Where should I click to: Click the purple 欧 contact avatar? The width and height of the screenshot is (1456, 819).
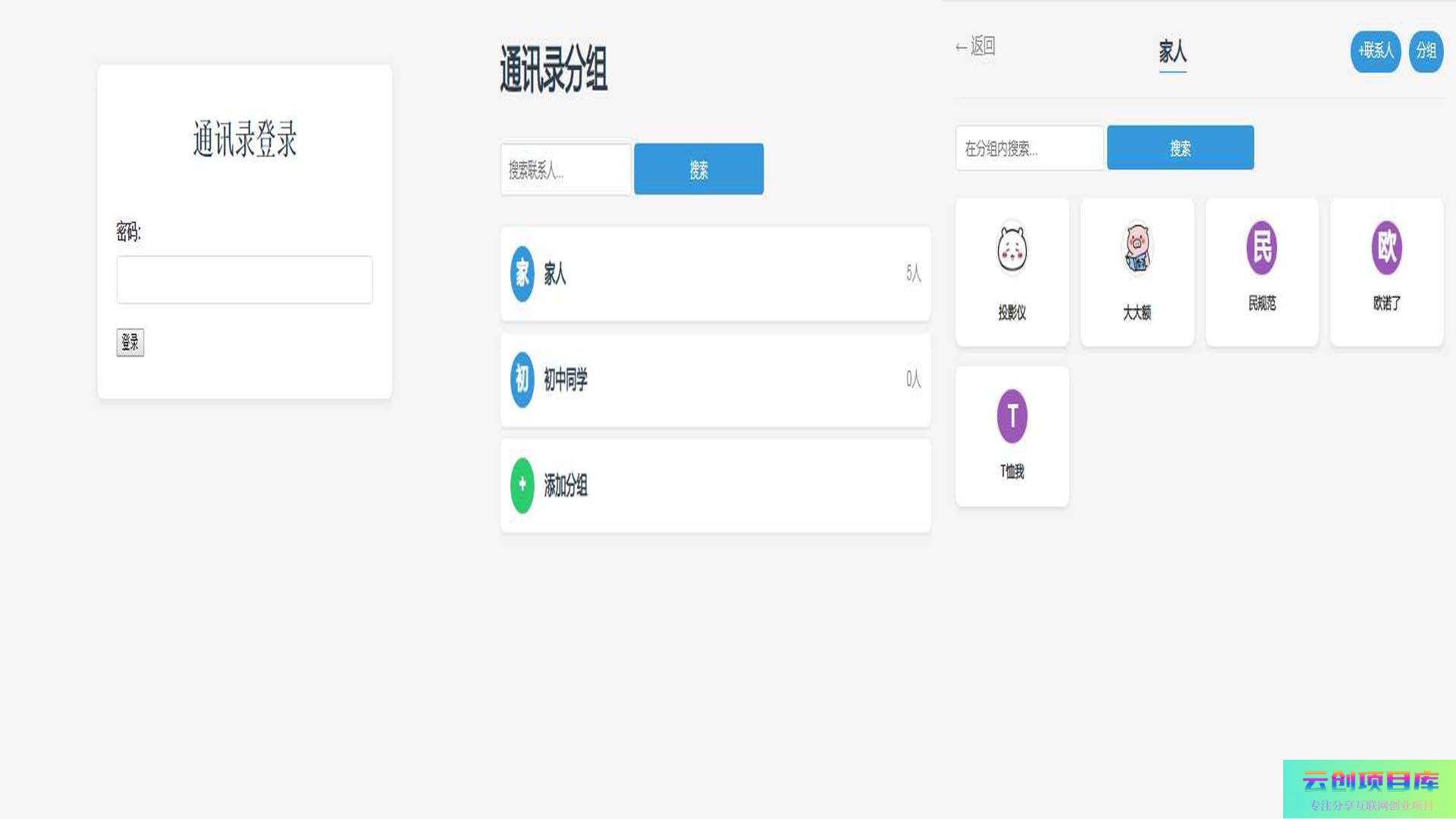tap(1386, 247)
